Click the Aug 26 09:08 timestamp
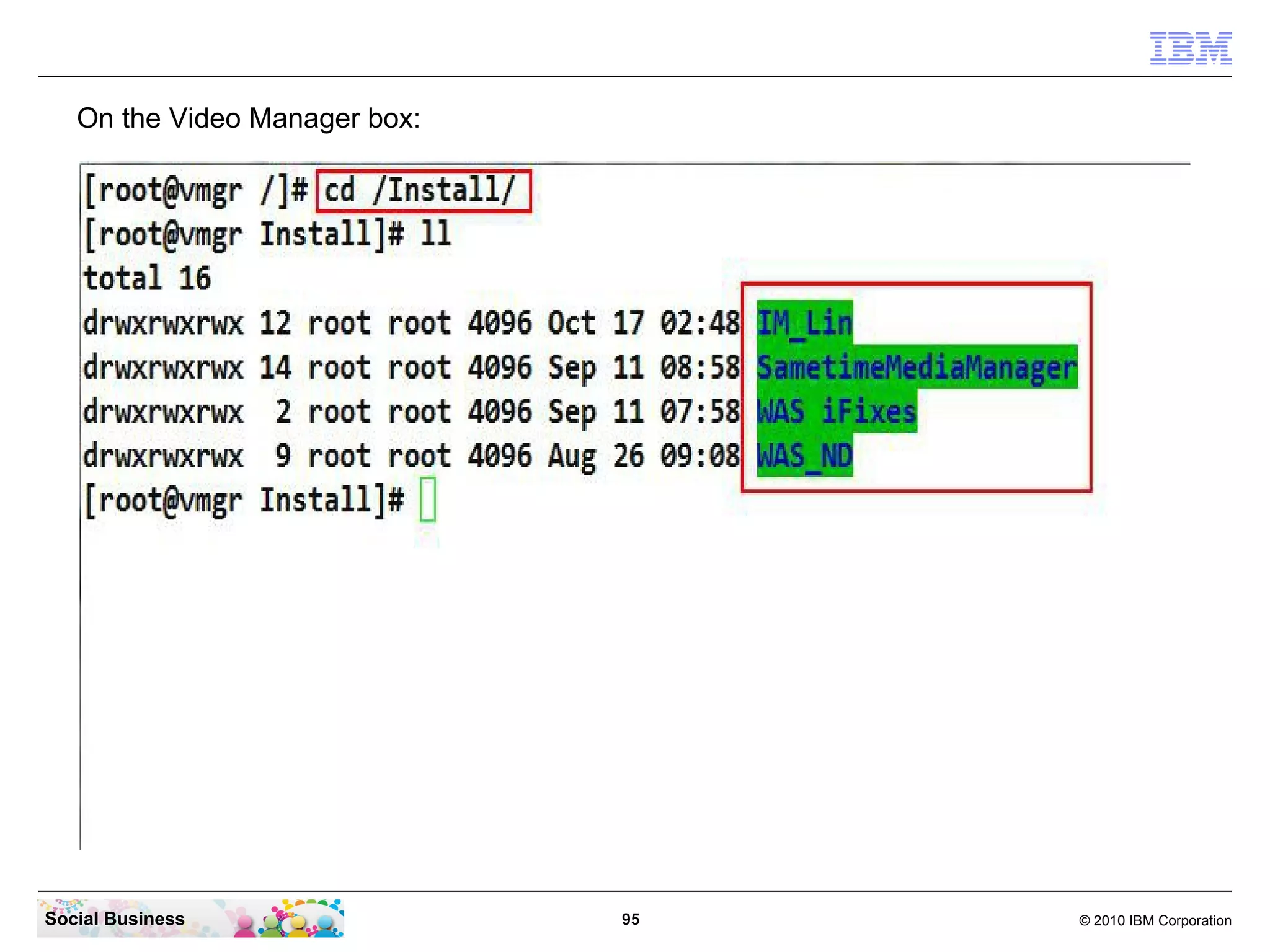Image resolution: width=1270 pixels, height=952 pixels. coord(643,456)
